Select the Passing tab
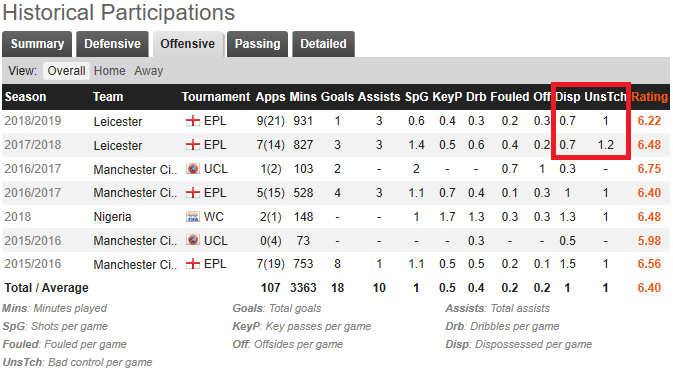 point(258,44)
